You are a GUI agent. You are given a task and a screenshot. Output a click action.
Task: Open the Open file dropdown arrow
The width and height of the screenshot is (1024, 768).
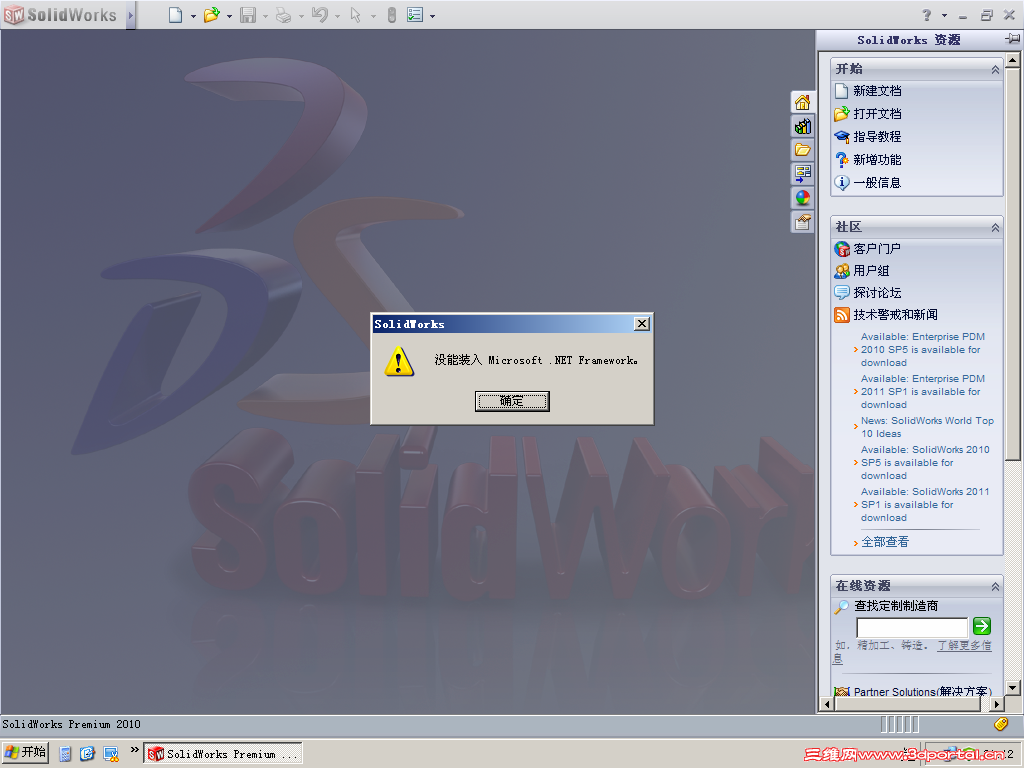pyautogui.click(x=229, y=16)
